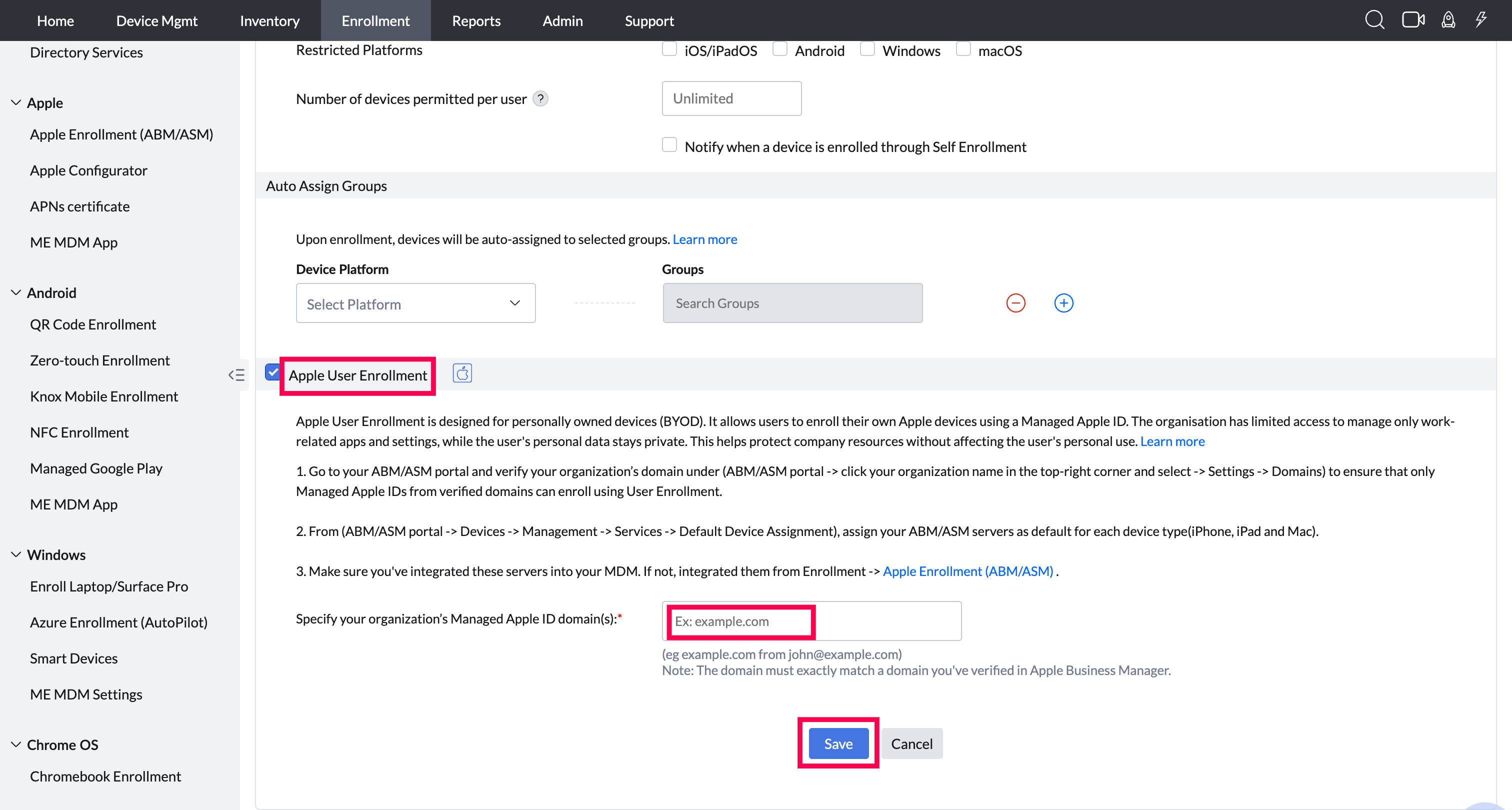Open QR Code Enrollment
The image size is (1512, 810).
[92, 324]
